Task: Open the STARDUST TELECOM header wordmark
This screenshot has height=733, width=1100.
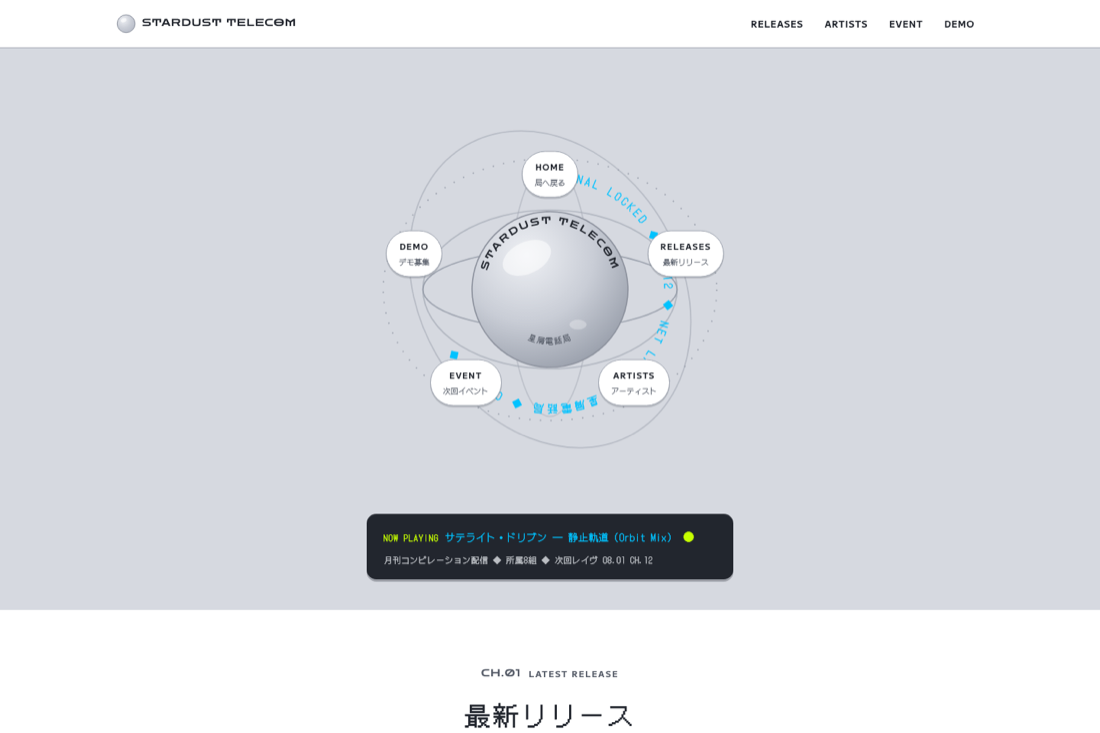Action: click(218, 22)
